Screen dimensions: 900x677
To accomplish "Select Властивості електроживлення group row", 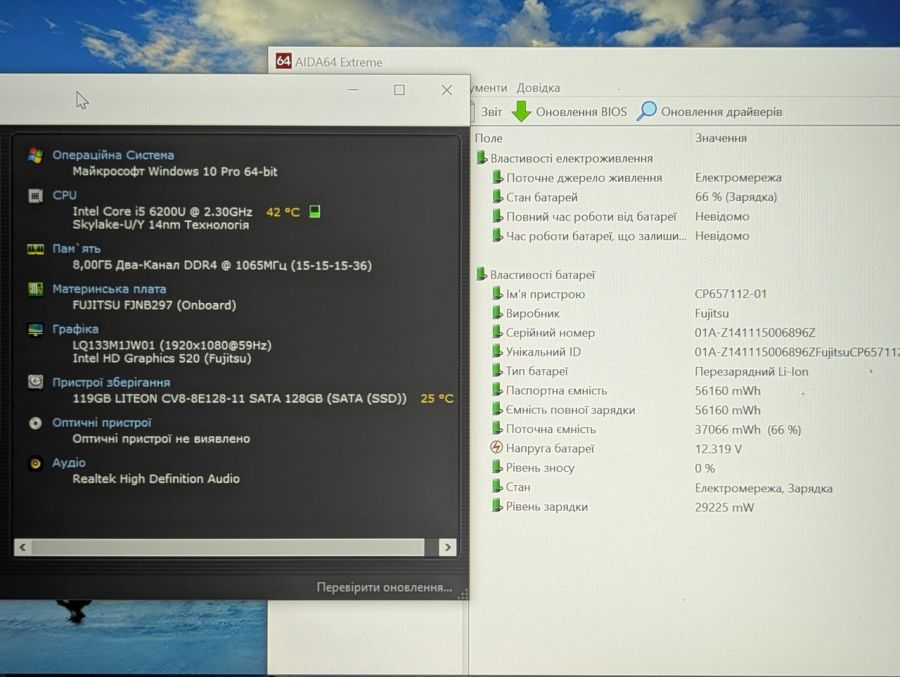I will click(571, 158).
